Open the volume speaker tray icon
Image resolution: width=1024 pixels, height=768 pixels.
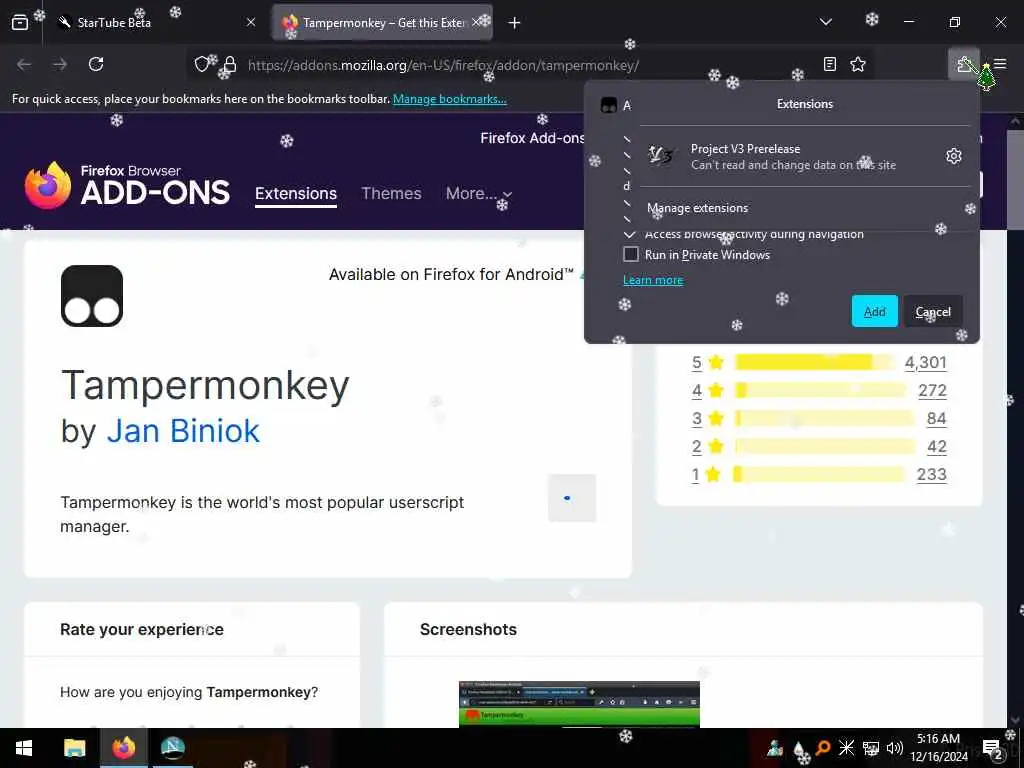(894, 748)
